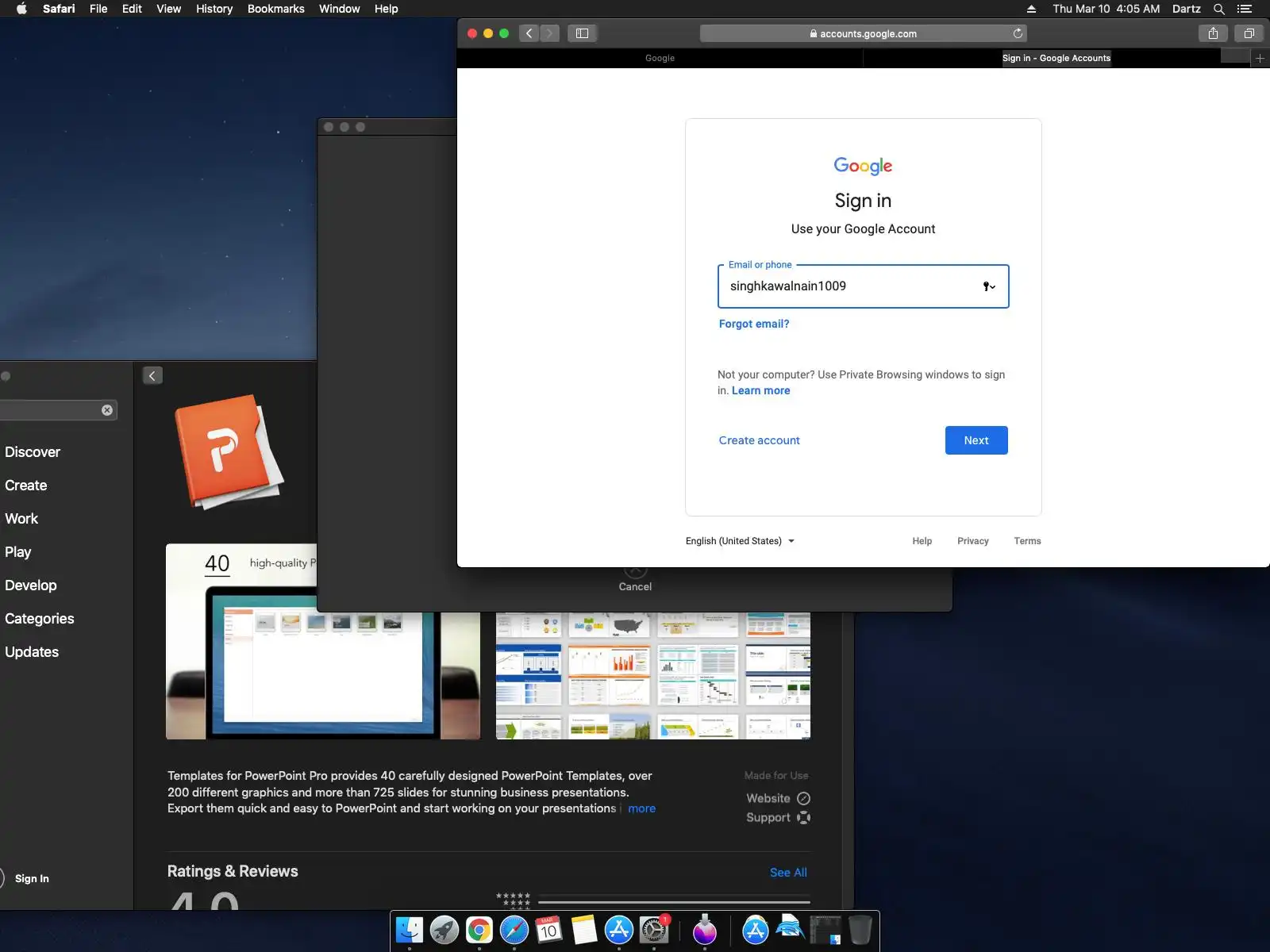Select Work in the App Store sidebar
The width and height of the screenshot is (1270, 952).
pyautogui.click(x=21, y=519)
